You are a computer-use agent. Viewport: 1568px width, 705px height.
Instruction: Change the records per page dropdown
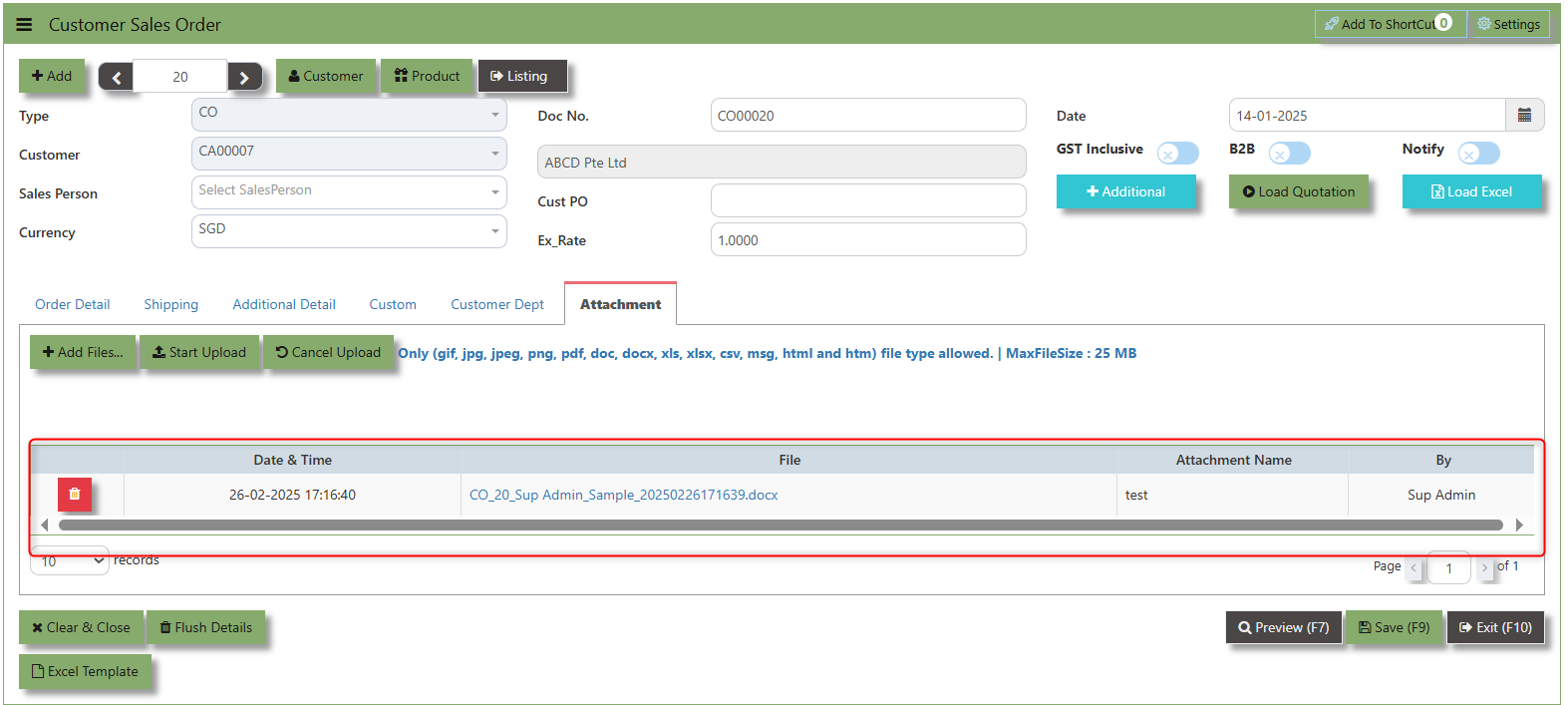tap(70, 561)
